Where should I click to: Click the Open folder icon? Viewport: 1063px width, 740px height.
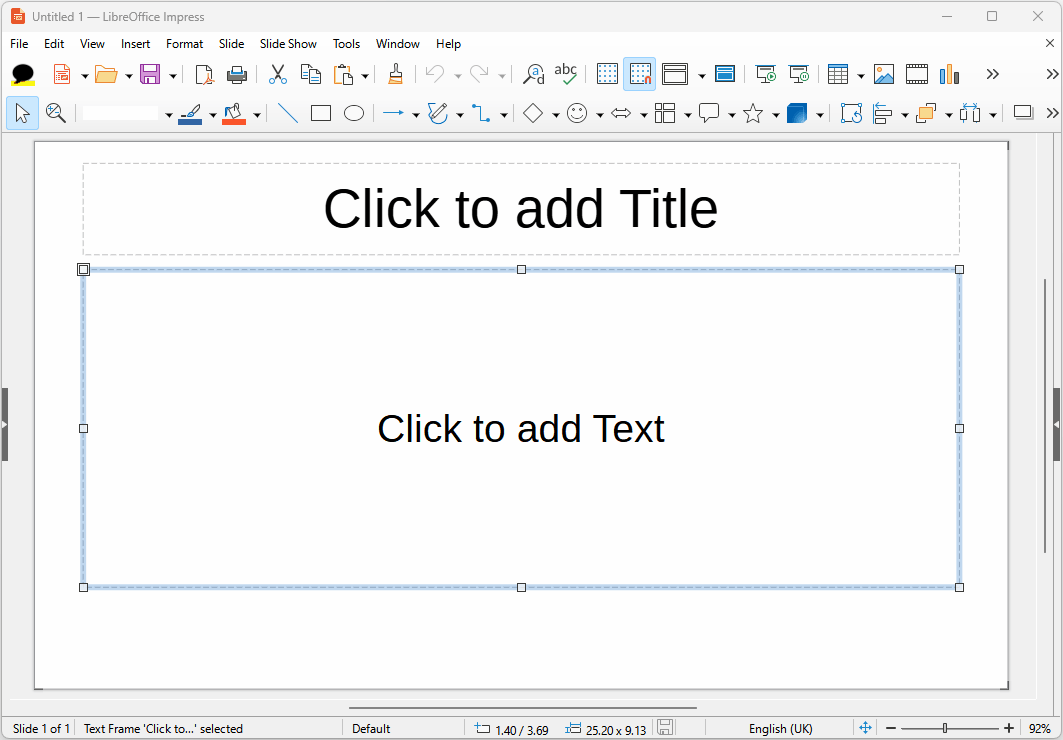pos(106,75)
